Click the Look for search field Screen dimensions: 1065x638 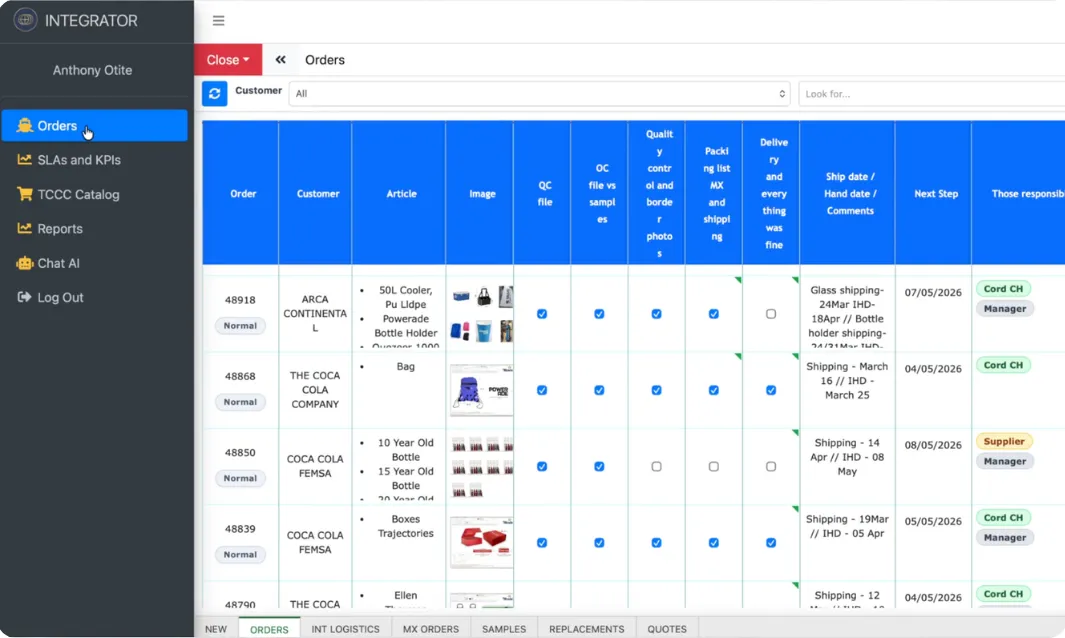pos(932,94)
